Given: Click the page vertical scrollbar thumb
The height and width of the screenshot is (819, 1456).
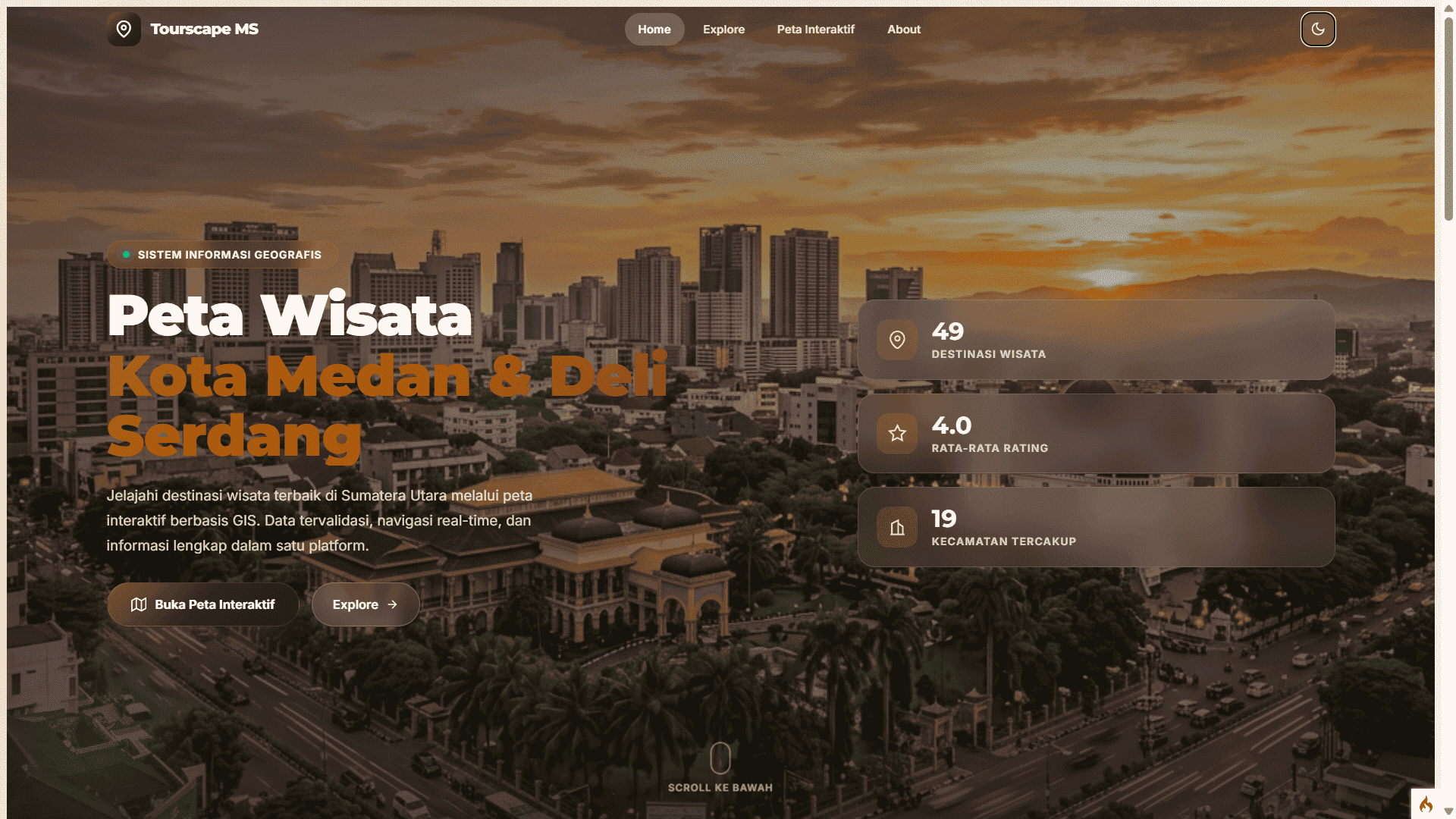Looking at the screenshot, I should [1448, 118].
